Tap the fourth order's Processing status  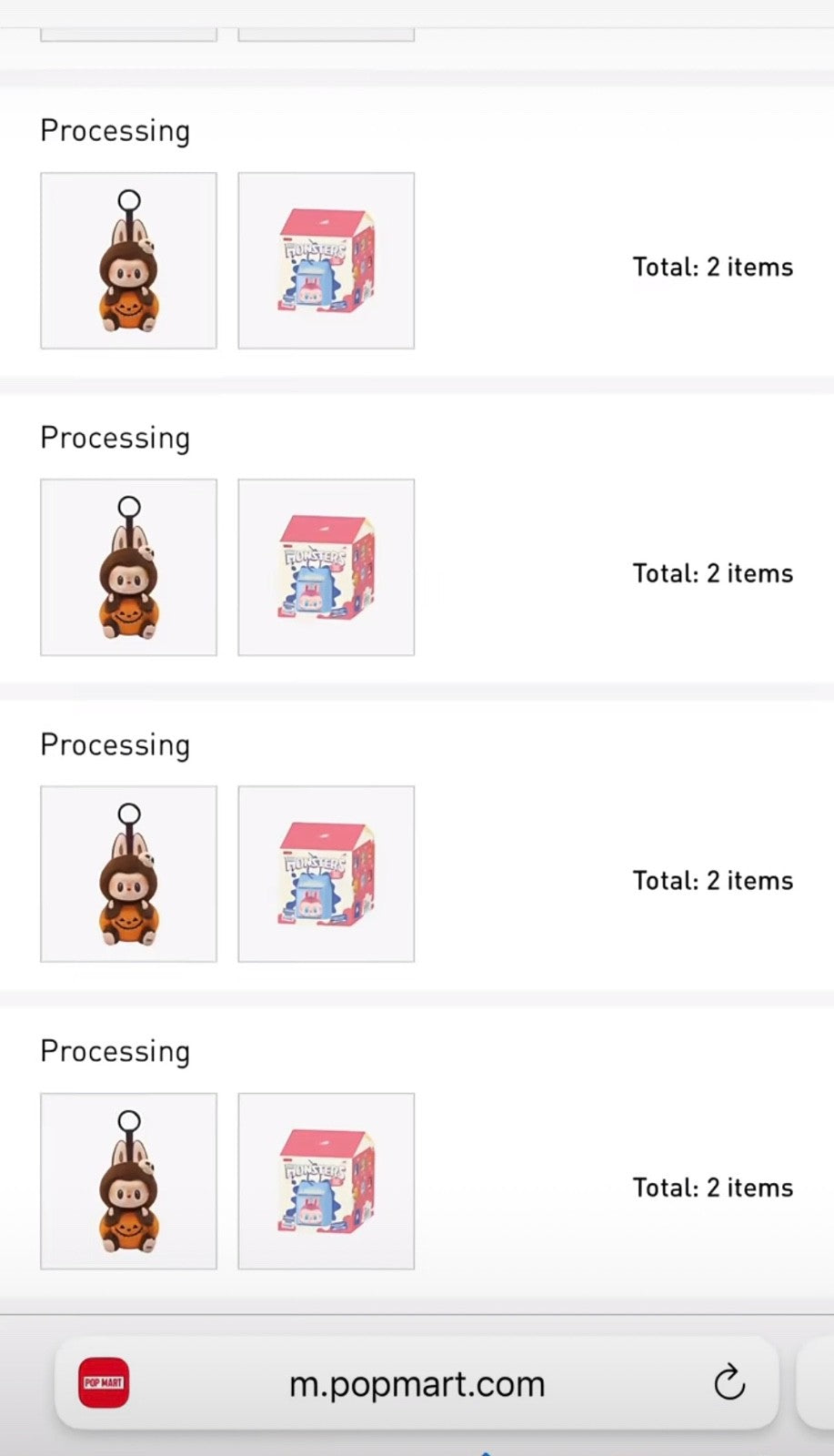(x=116, y=1052)
